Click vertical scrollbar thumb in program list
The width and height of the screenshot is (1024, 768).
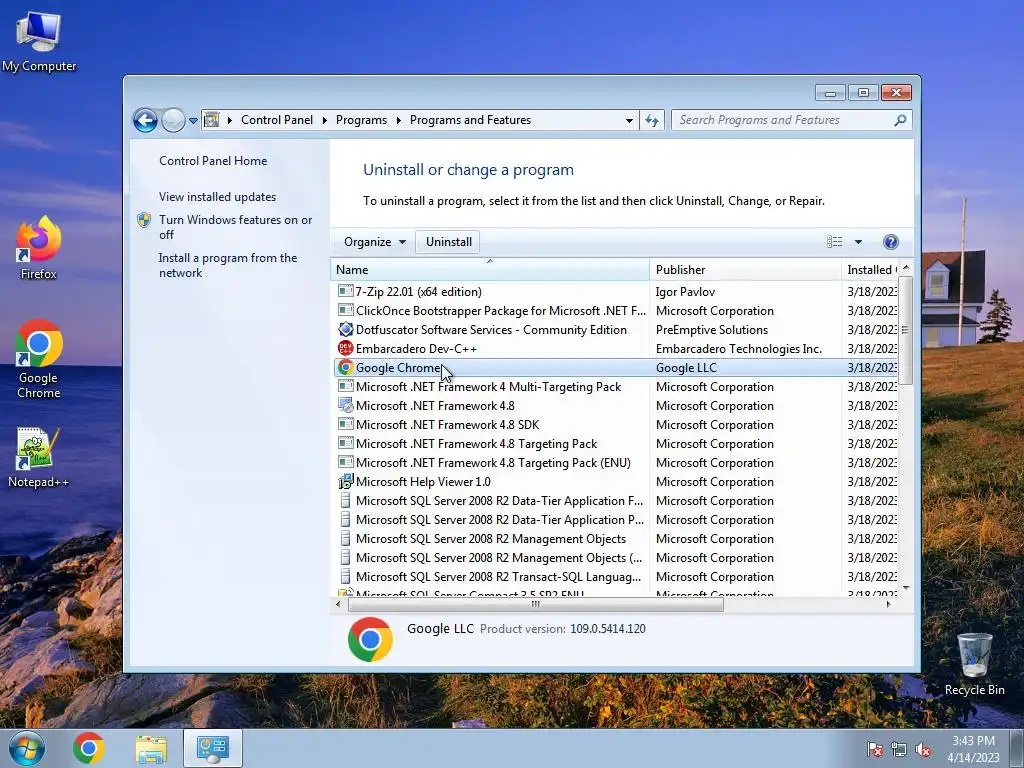pos(905,330)
